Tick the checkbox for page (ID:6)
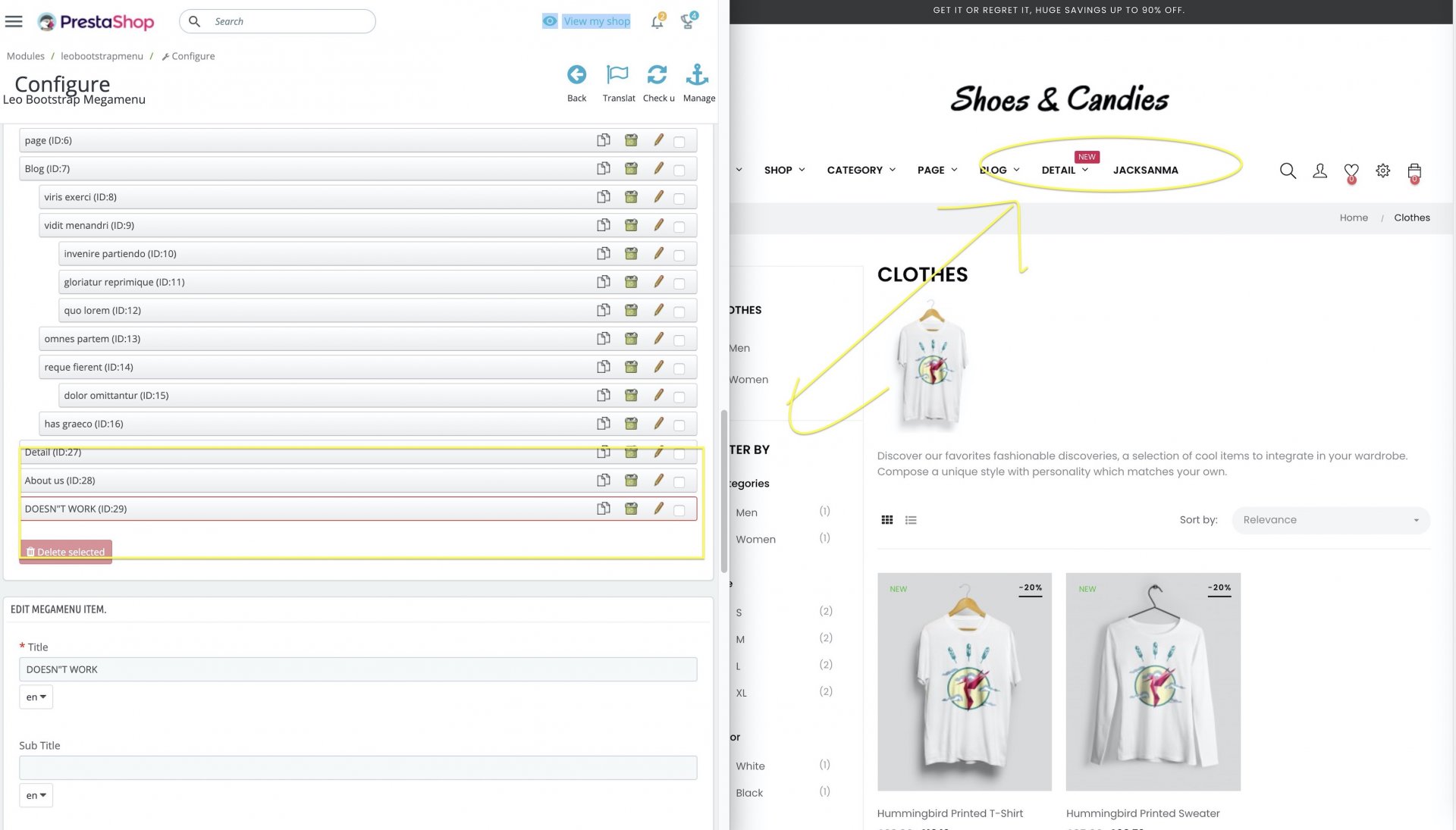The width and height of the screenshot is (1456, 830). 679,142
